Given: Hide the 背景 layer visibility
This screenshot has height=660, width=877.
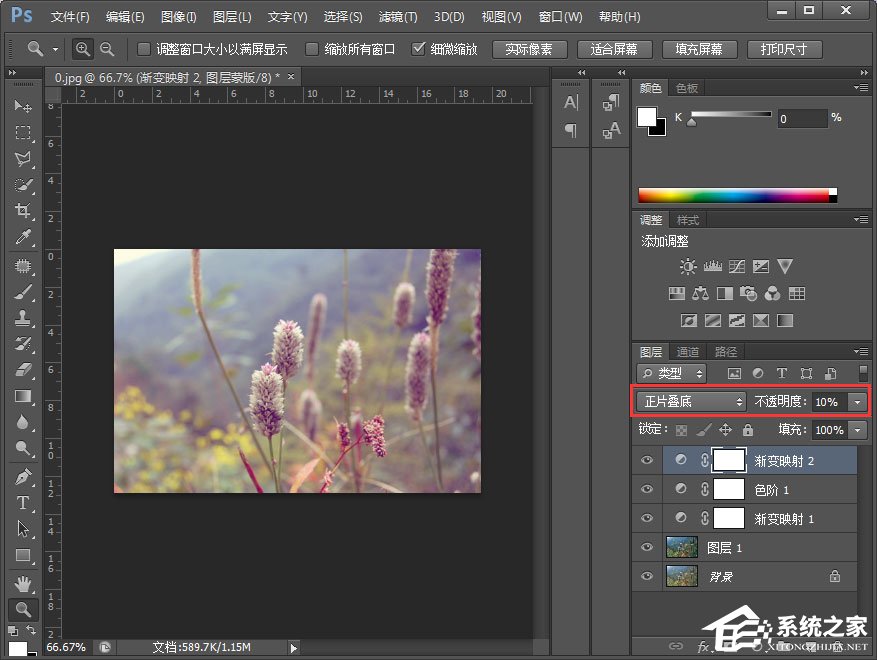Looking at the screenshot, I should [x=647, y=576].
